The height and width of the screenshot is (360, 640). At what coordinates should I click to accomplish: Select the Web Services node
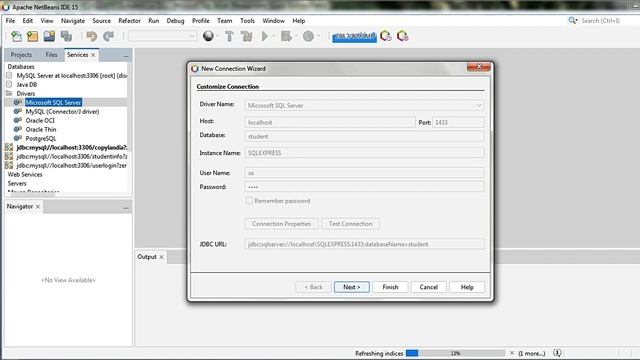click(25, 174)
